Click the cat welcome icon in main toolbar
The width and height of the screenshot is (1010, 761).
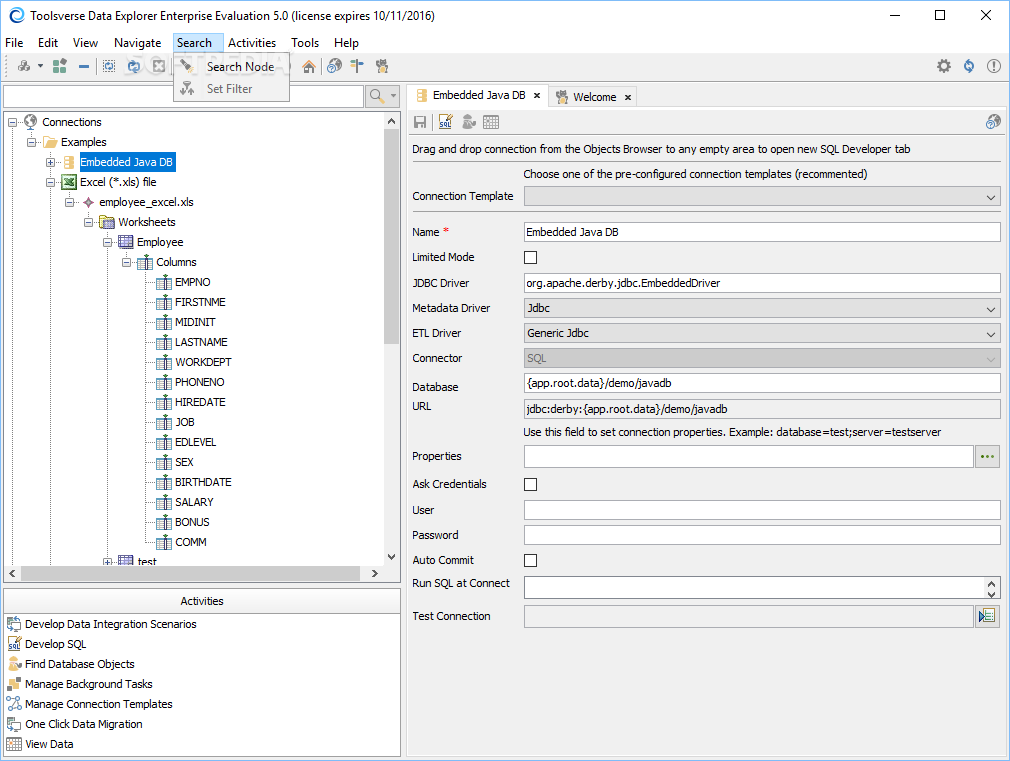coord(382,66)
